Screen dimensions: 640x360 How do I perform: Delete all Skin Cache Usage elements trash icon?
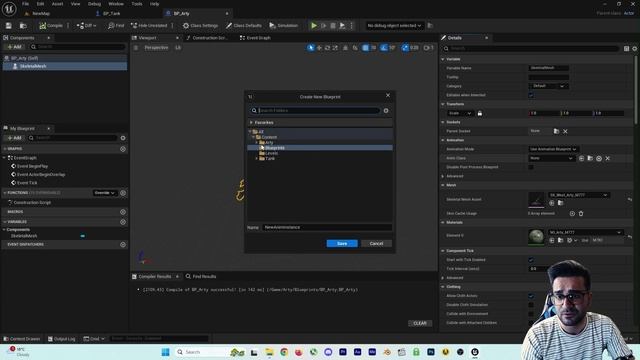[581, 213]
